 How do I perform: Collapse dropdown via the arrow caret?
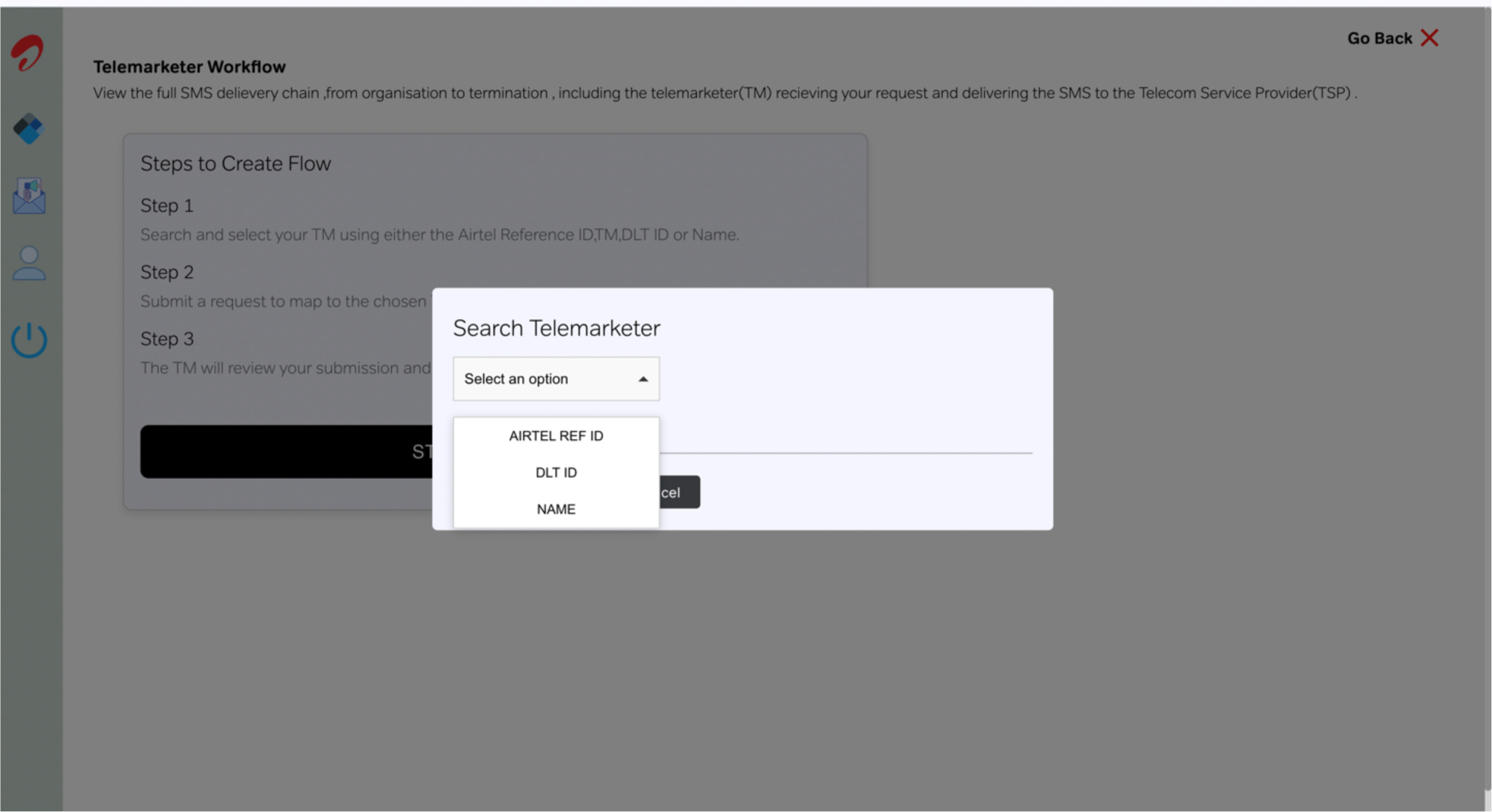point(643,379)
